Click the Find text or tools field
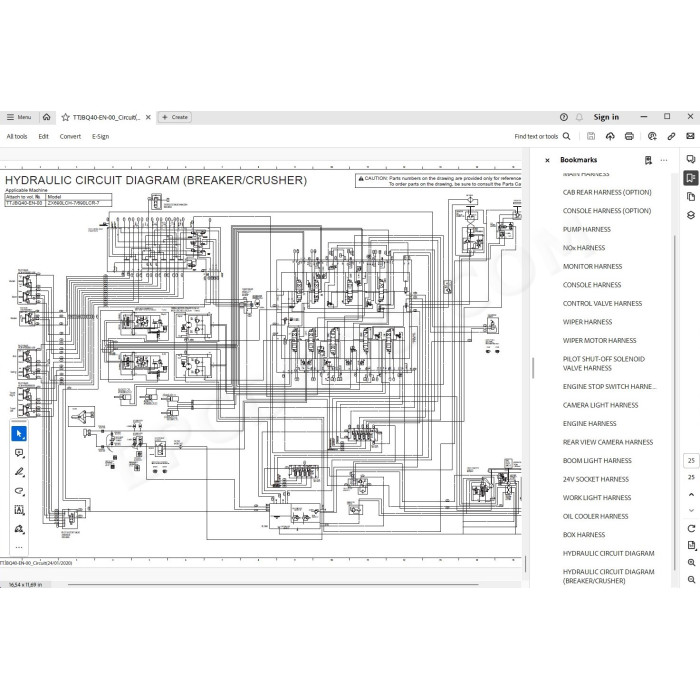Screen dimensions: 700x700 [x=536, y=137]
